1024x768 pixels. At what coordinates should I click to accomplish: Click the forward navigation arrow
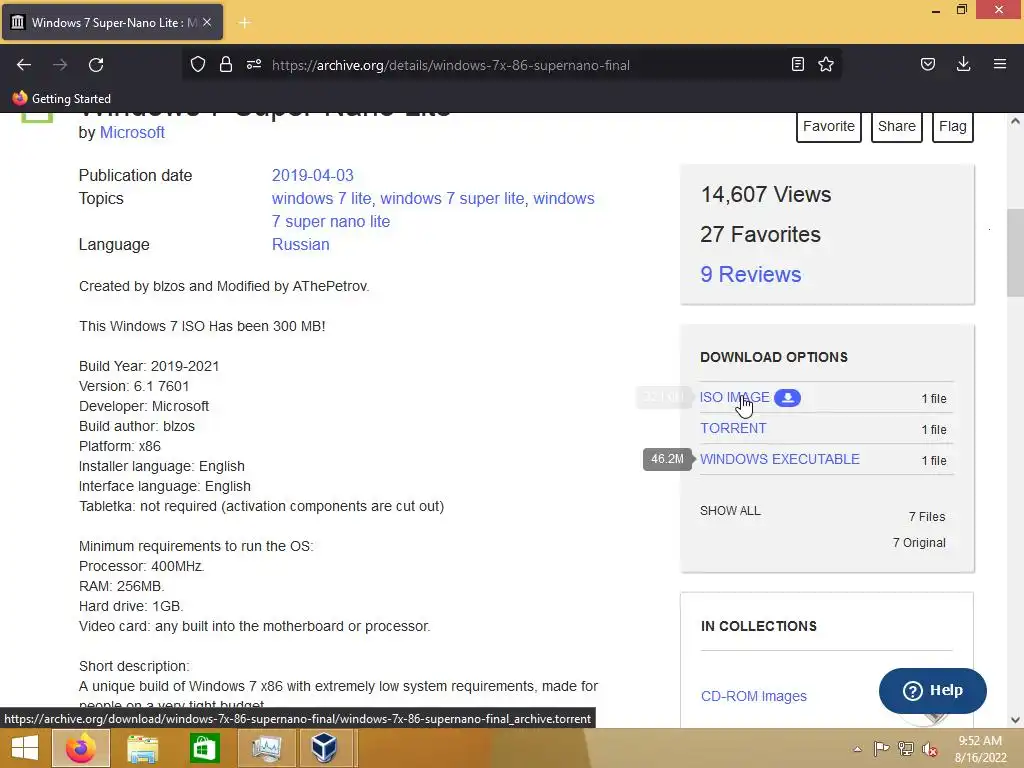click(60, 65)
